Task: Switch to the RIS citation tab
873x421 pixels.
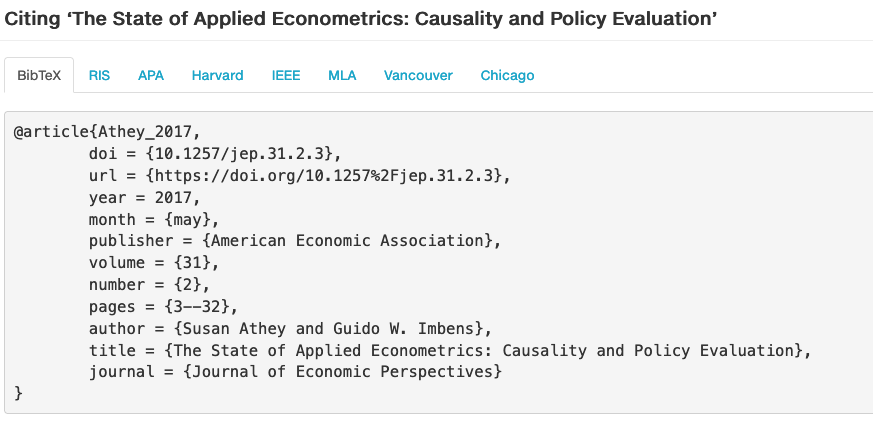Action: pos(99,75)
